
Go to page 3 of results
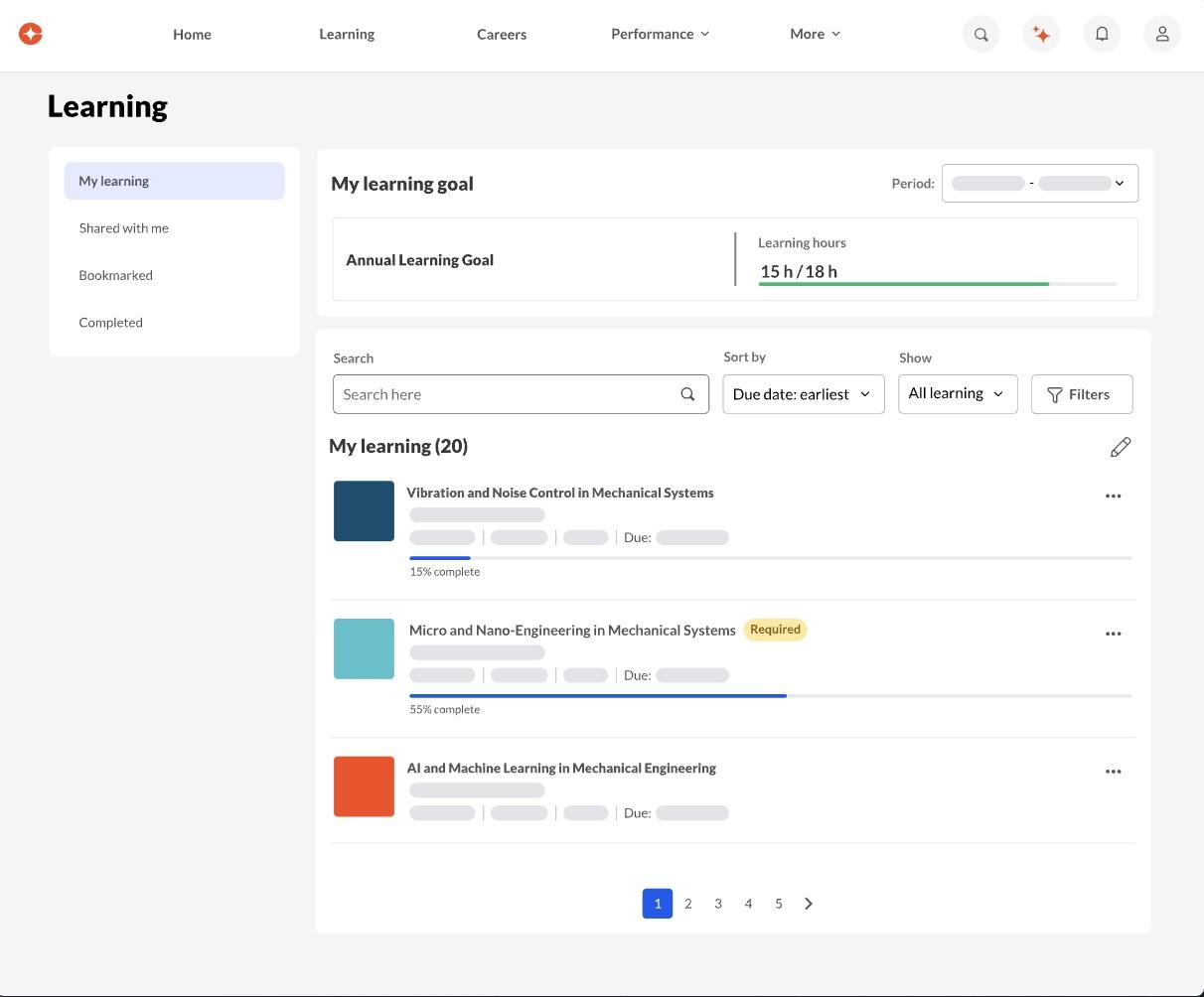coord(718,904)
